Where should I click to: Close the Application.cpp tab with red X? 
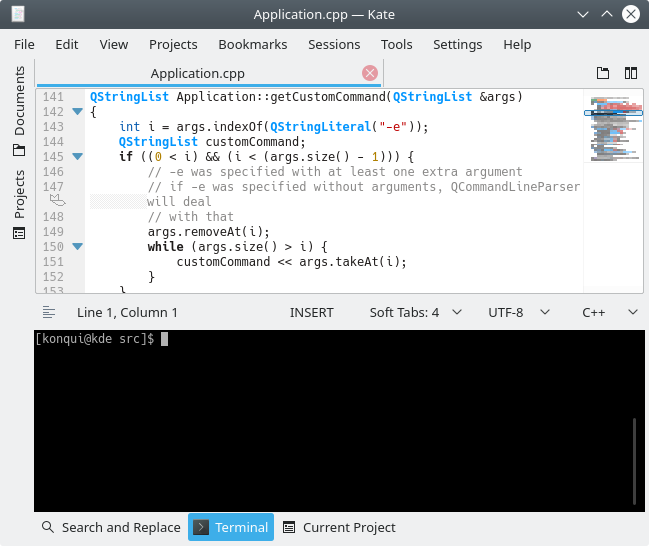click(x=370, y=73)
